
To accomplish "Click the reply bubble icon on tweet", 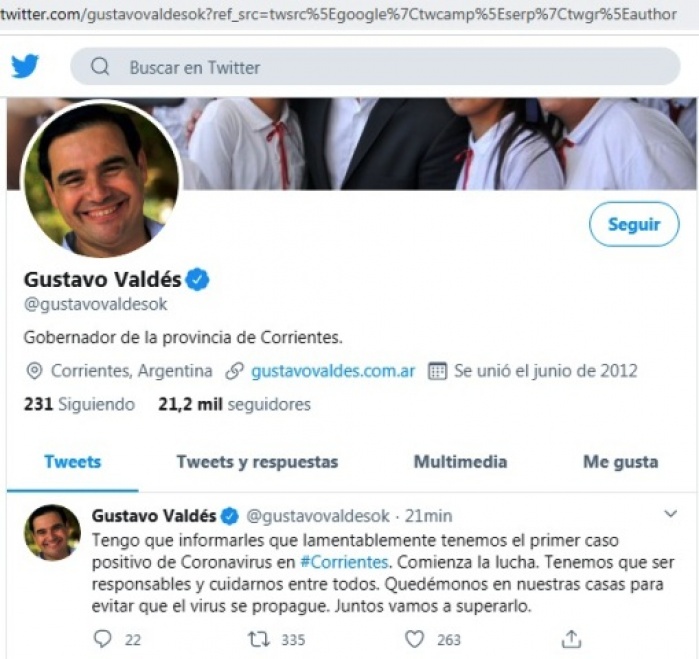I will click(103, 639).
